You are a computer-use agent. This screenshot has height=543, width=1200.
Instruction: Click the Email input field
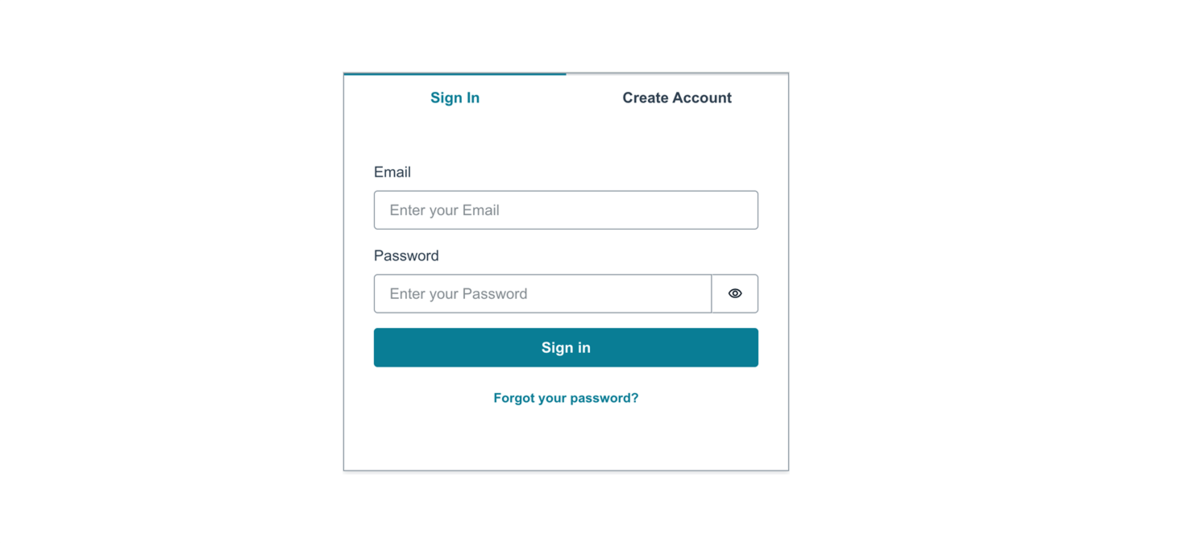[x=566, y=210]
